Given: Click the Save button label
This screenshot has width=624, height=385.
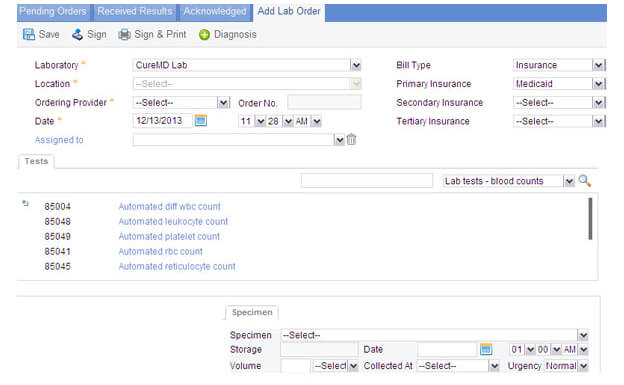Looking at the screenshot, I should pos(49,35).
